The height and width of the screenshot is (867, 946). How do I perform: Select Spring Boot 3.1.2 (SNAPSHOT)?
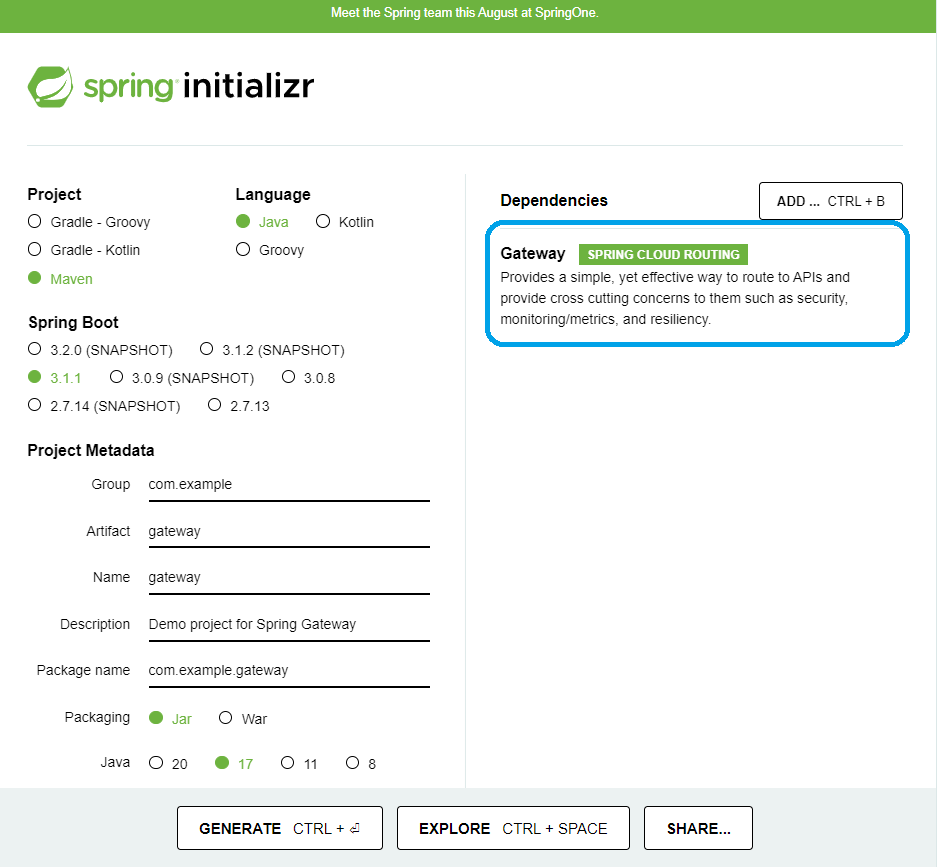tap(272, 350)
